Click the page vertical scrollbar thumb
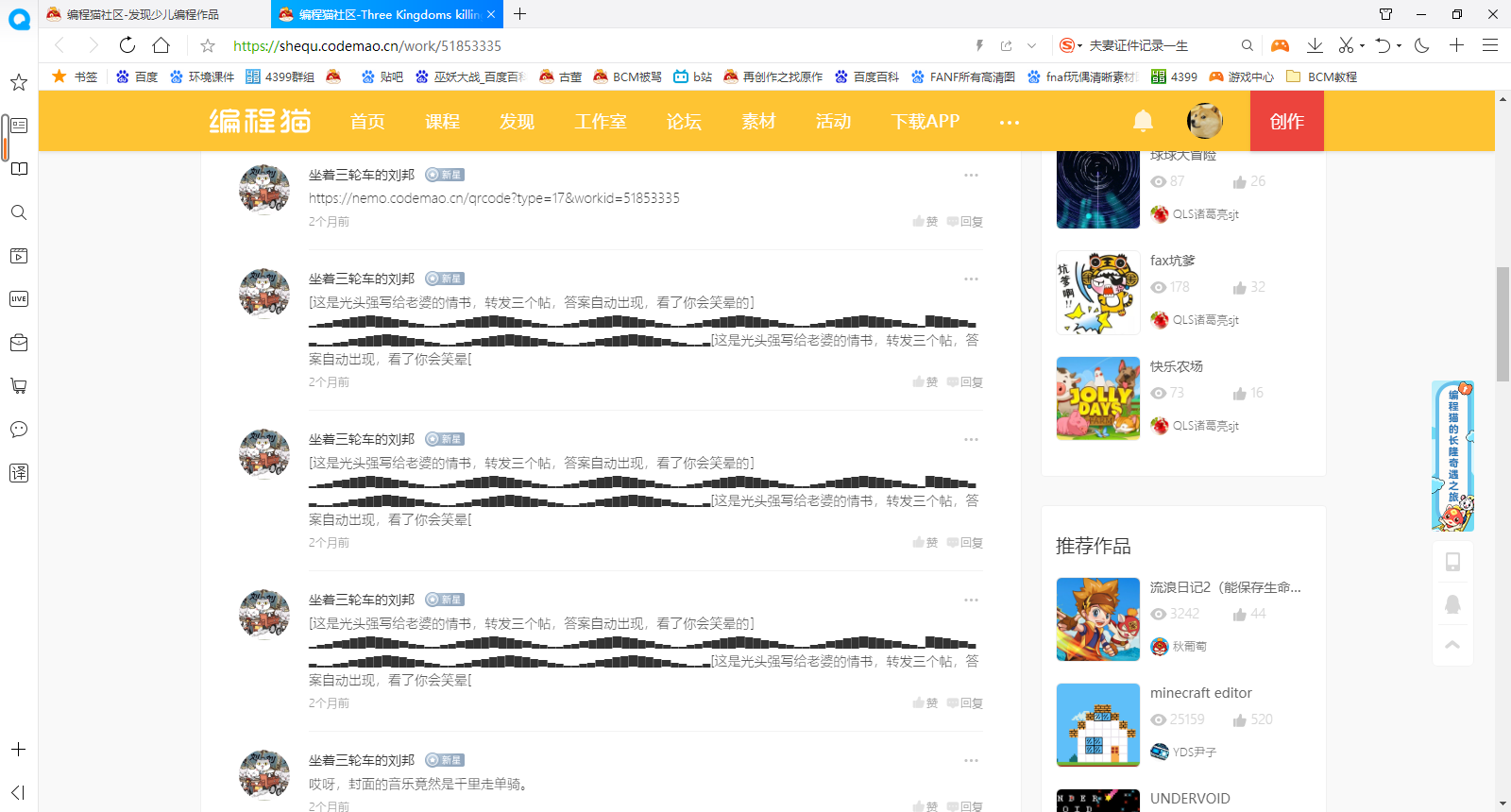 click(x=1503, y=324)
